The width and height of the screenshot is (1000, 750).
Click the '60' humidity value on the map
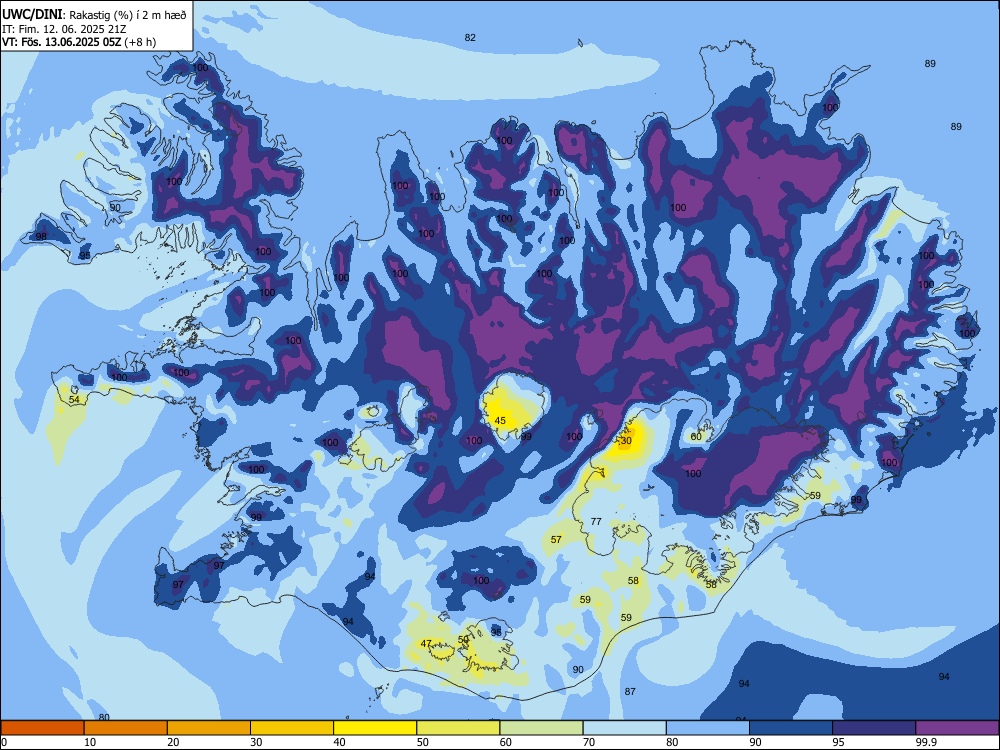696,437
